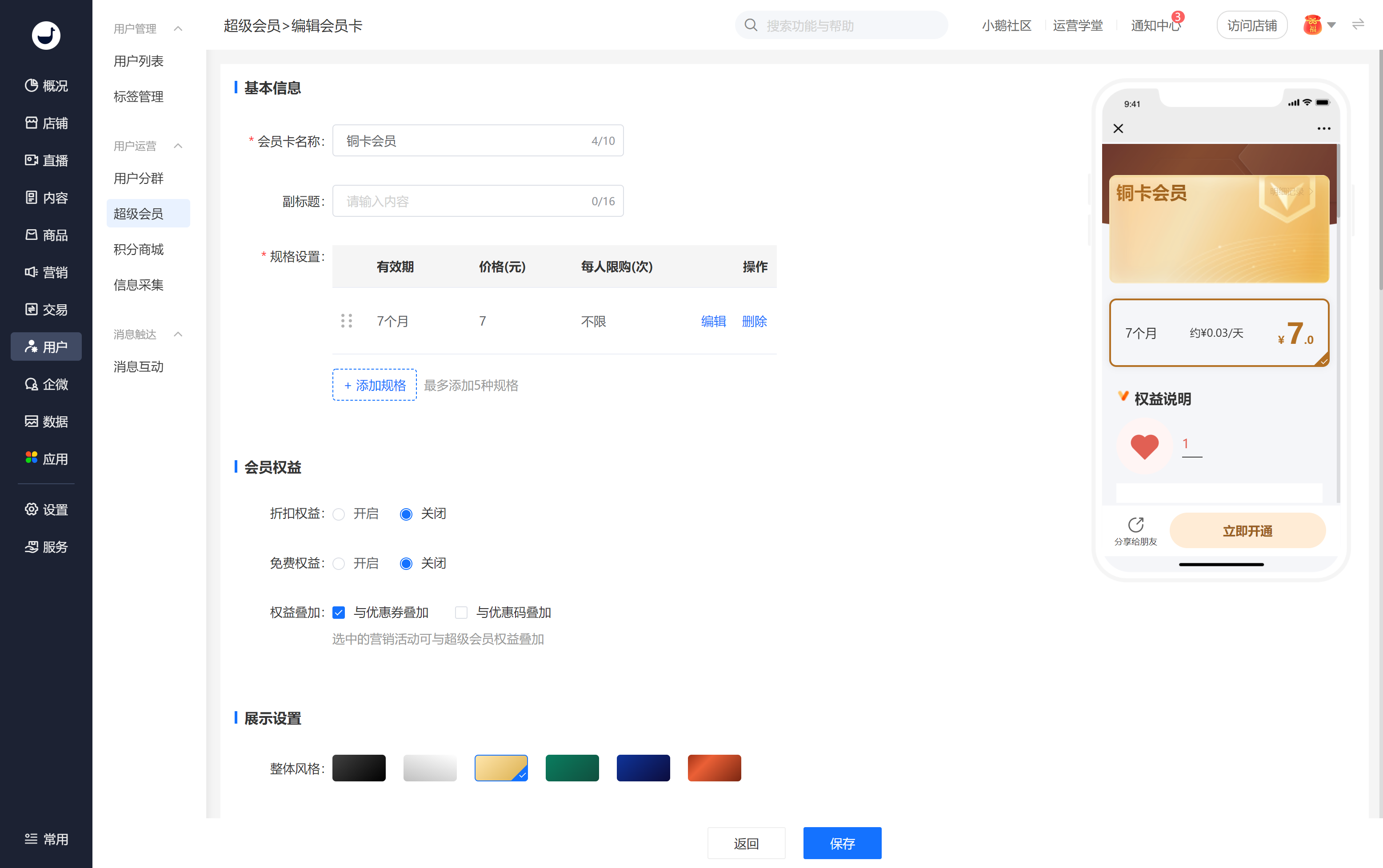Select the green overall style swatch
Viewport: 1383px width, 868px height.
572,768
